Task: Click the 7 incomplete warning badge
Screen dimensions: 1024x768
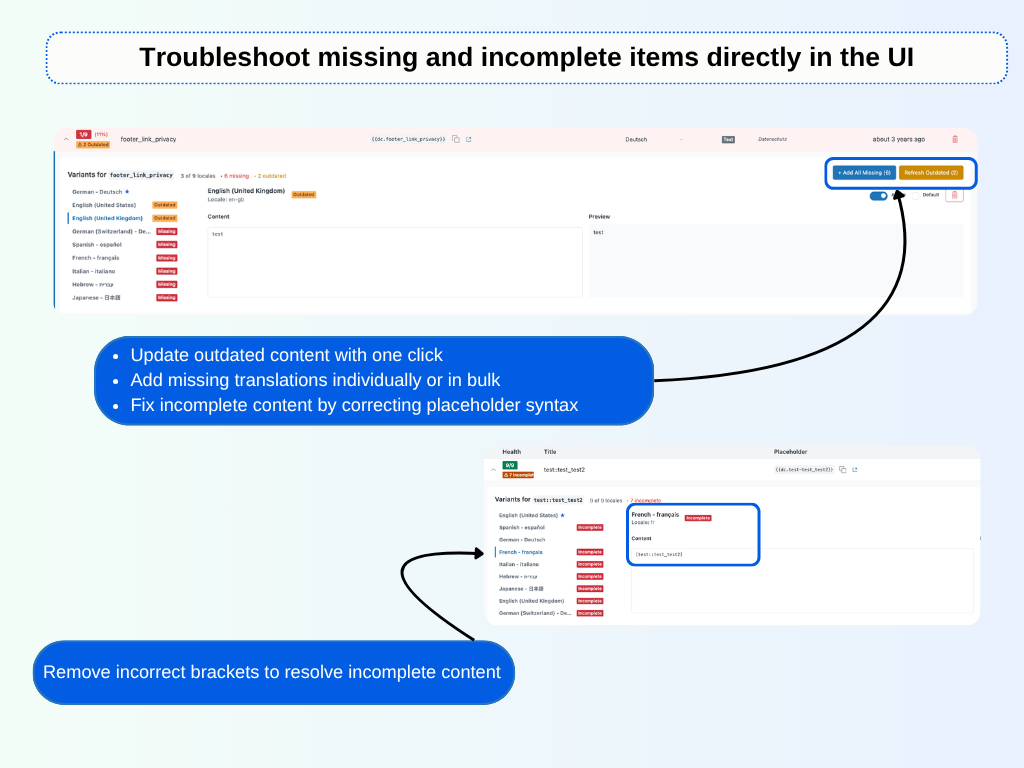Action: pos(519,475)
